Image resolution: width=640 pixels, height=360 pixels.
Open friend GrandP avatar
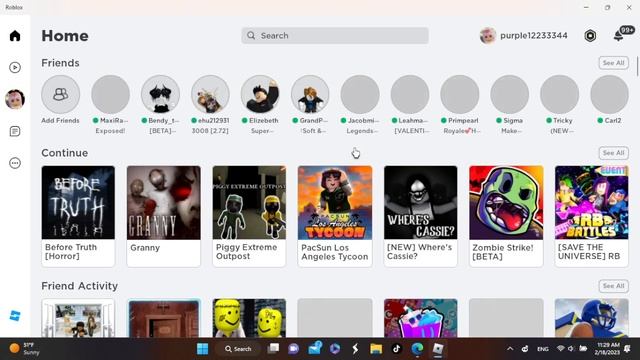point(310,94)
